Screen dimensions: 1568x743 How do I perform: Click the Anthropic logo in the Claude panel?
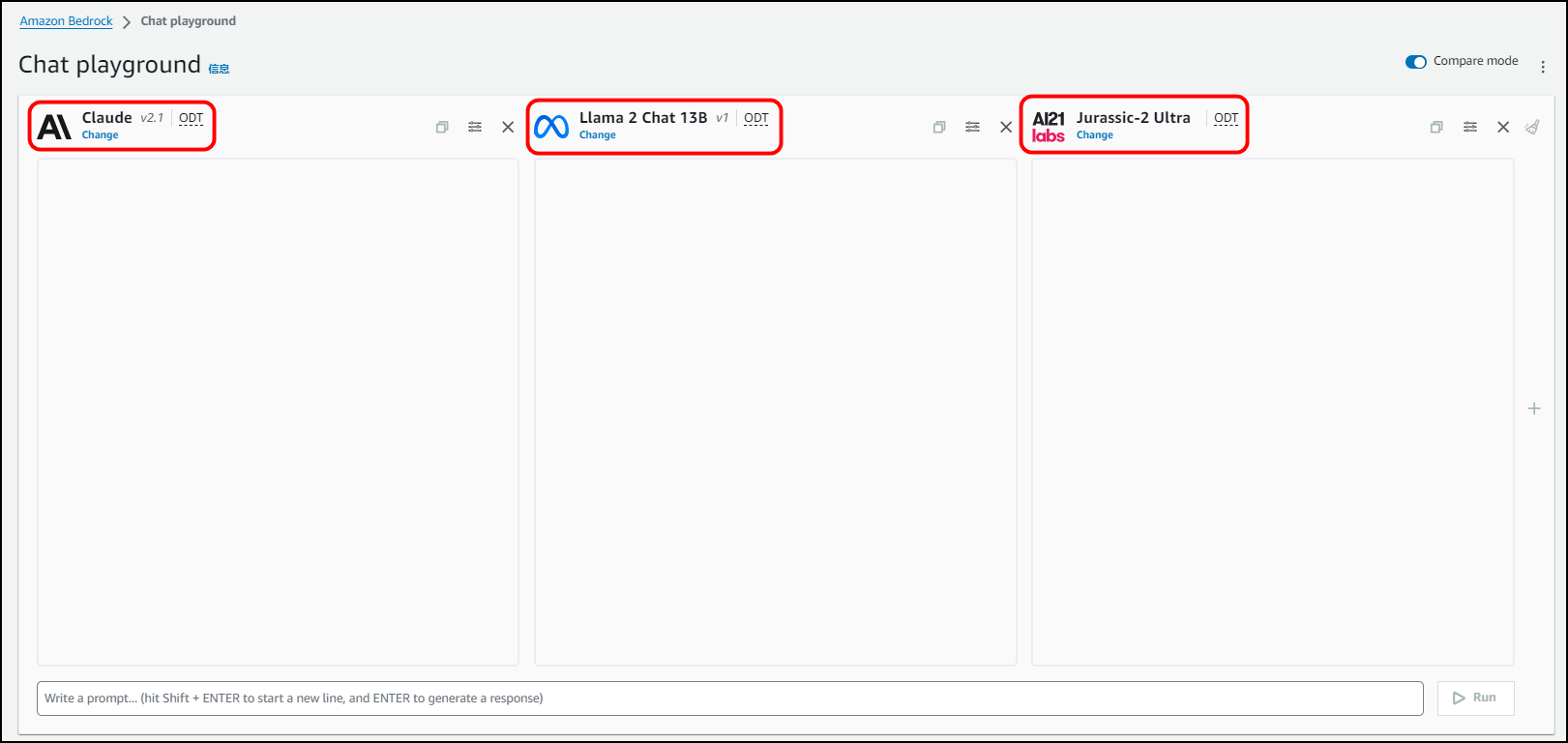point(55,127)
